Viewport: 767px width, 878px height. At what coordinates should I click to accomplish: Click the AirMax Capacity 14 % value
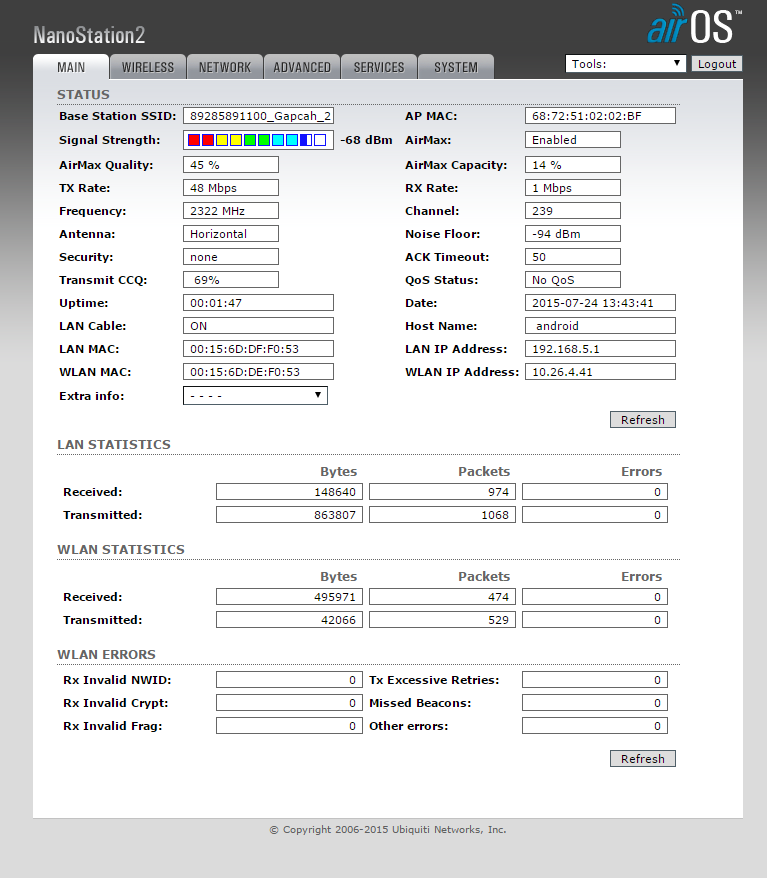coord(573,165)
